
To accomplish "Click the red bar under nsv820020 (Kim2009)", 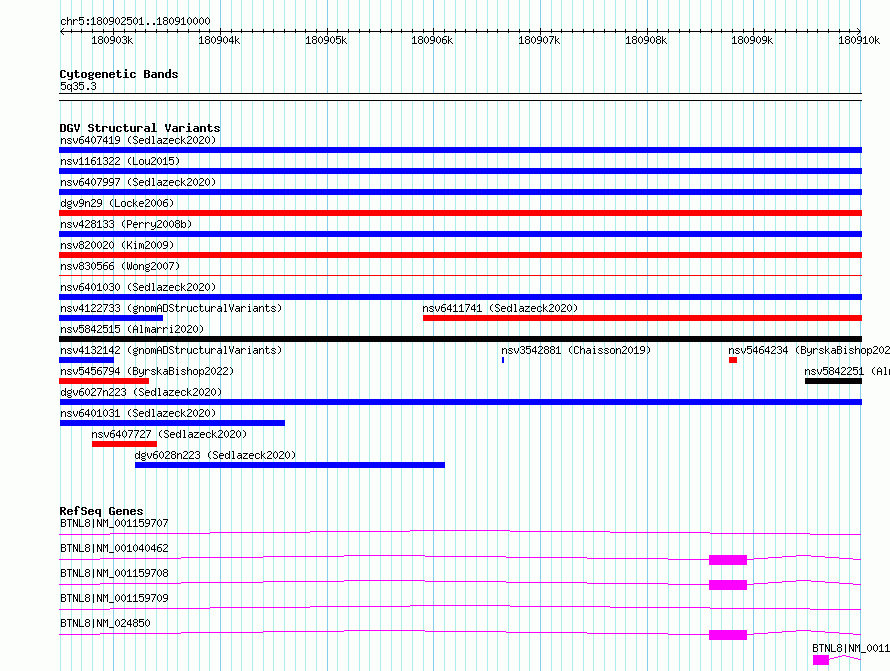I will 460,255.
